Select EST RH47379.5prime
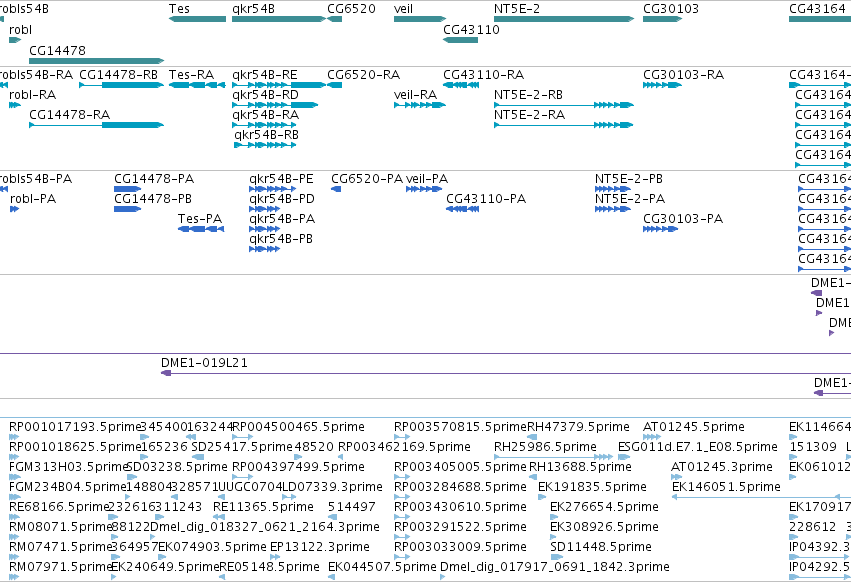851x582 pixels. click(532, 437)
